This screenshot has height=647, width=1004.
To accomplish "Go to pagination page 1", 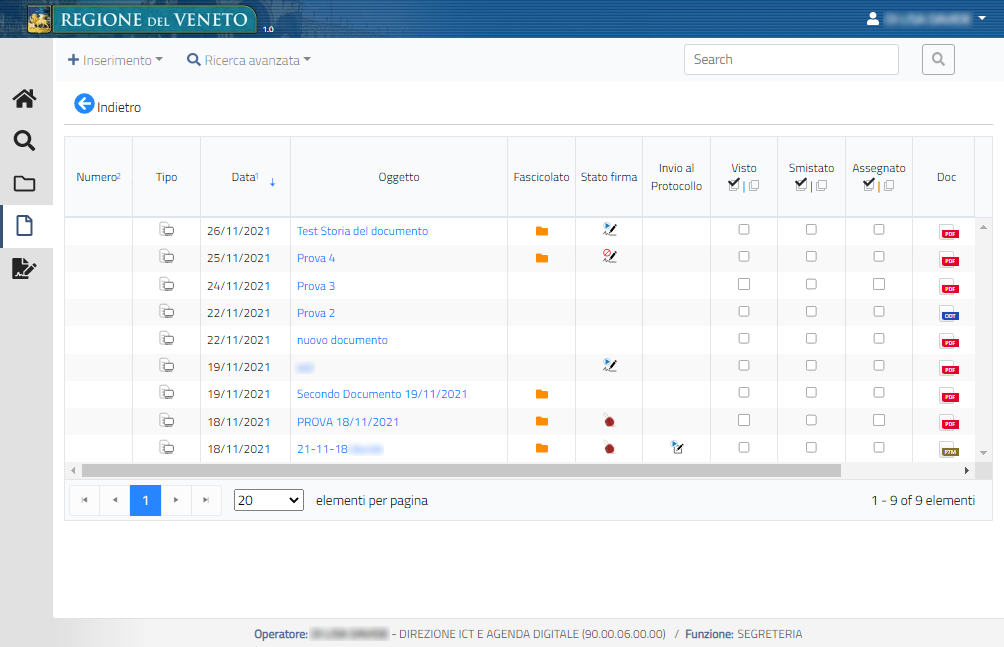I will (x=145, y=500).
